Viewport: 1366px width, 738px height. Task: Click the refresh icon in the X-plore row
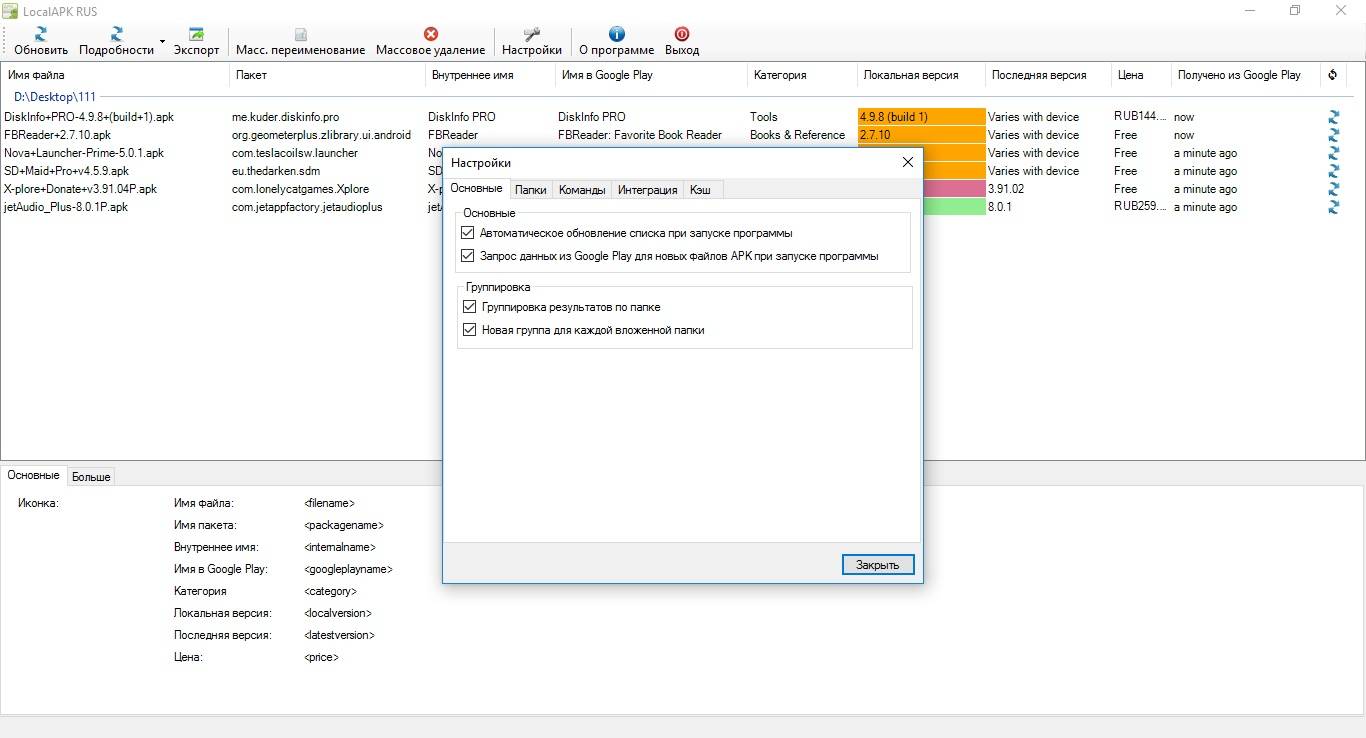coord(1333,189)
